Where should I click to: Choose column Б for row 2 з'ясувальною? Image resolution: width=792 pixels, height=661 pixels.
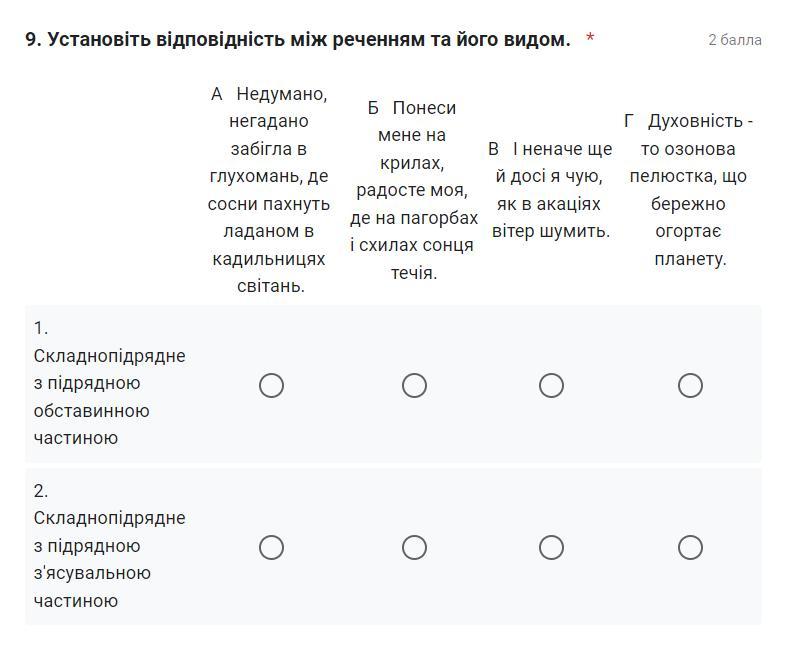[x=414, y=547]
